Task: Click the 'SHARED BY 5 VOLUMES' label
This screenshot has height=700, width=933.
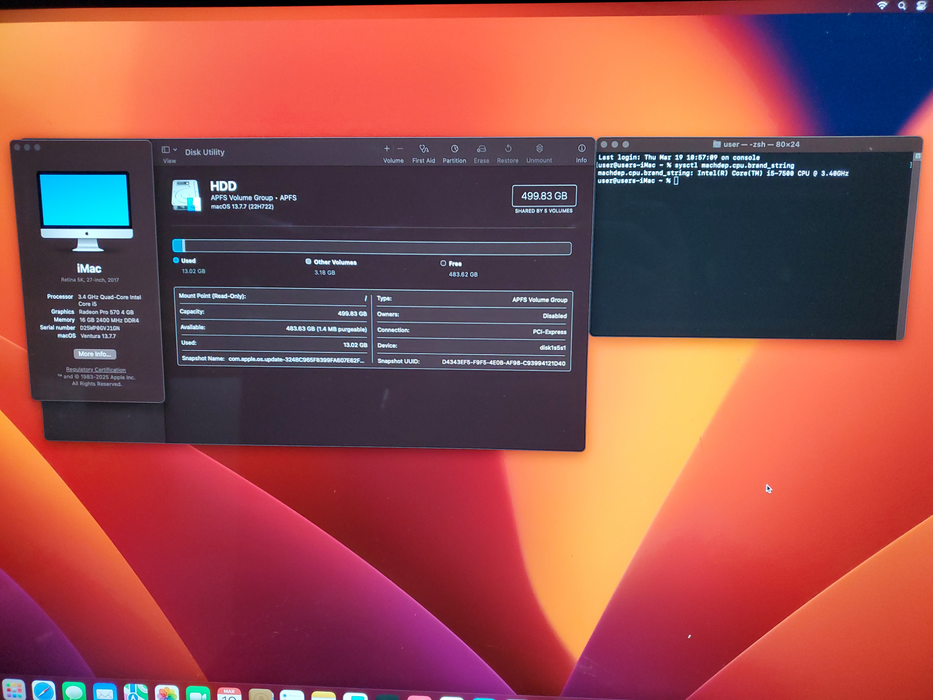Action: [544, 211]
